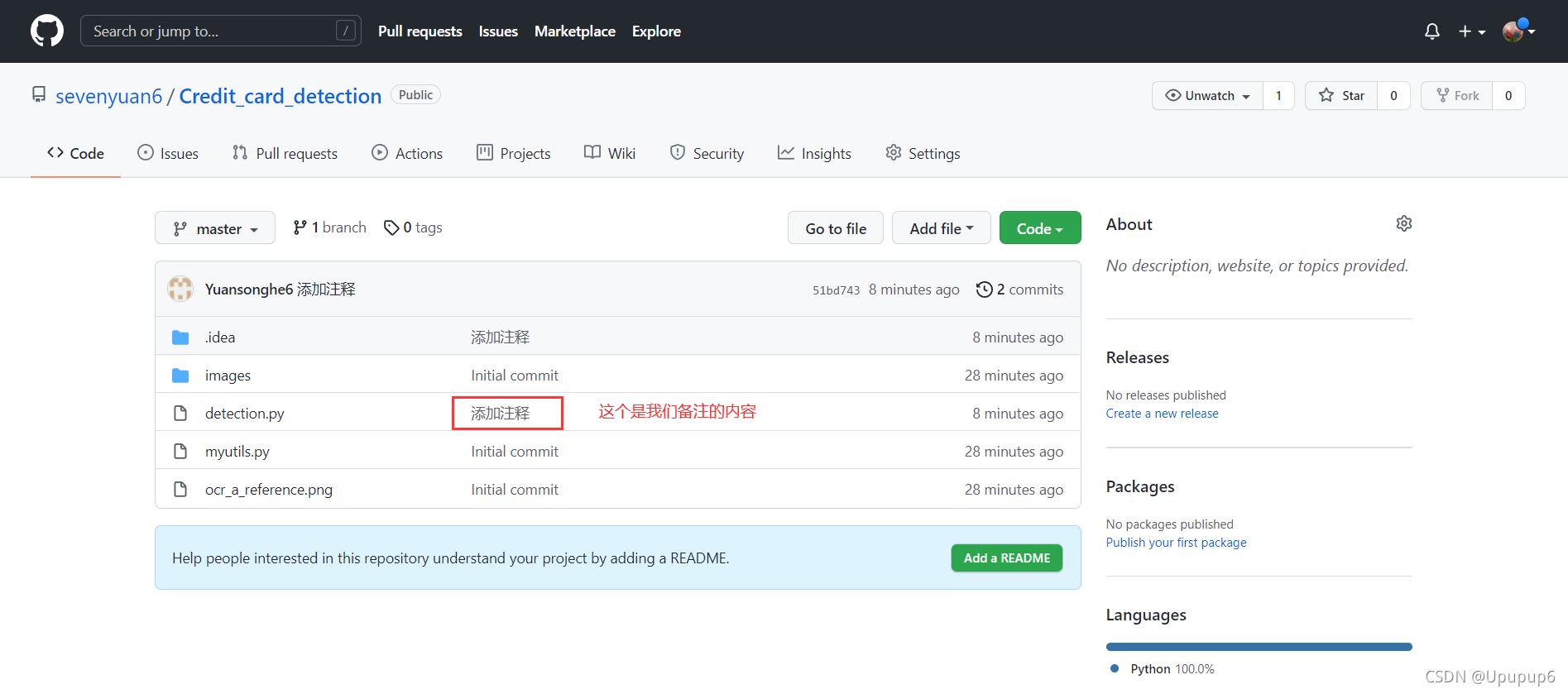Open the plus create-new menu

click(x=1471, y=31)
